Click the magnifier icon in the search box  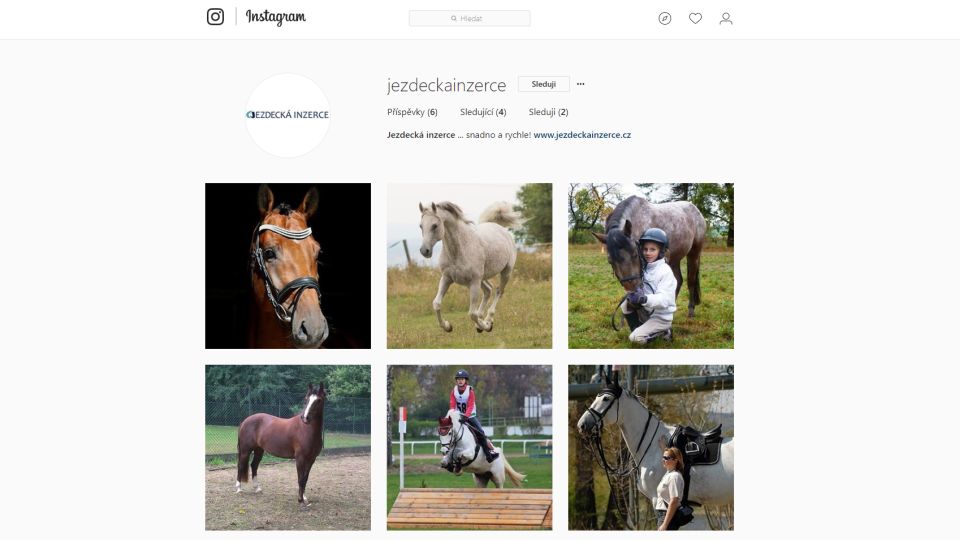pyautogui.click(x=454, y=18)
